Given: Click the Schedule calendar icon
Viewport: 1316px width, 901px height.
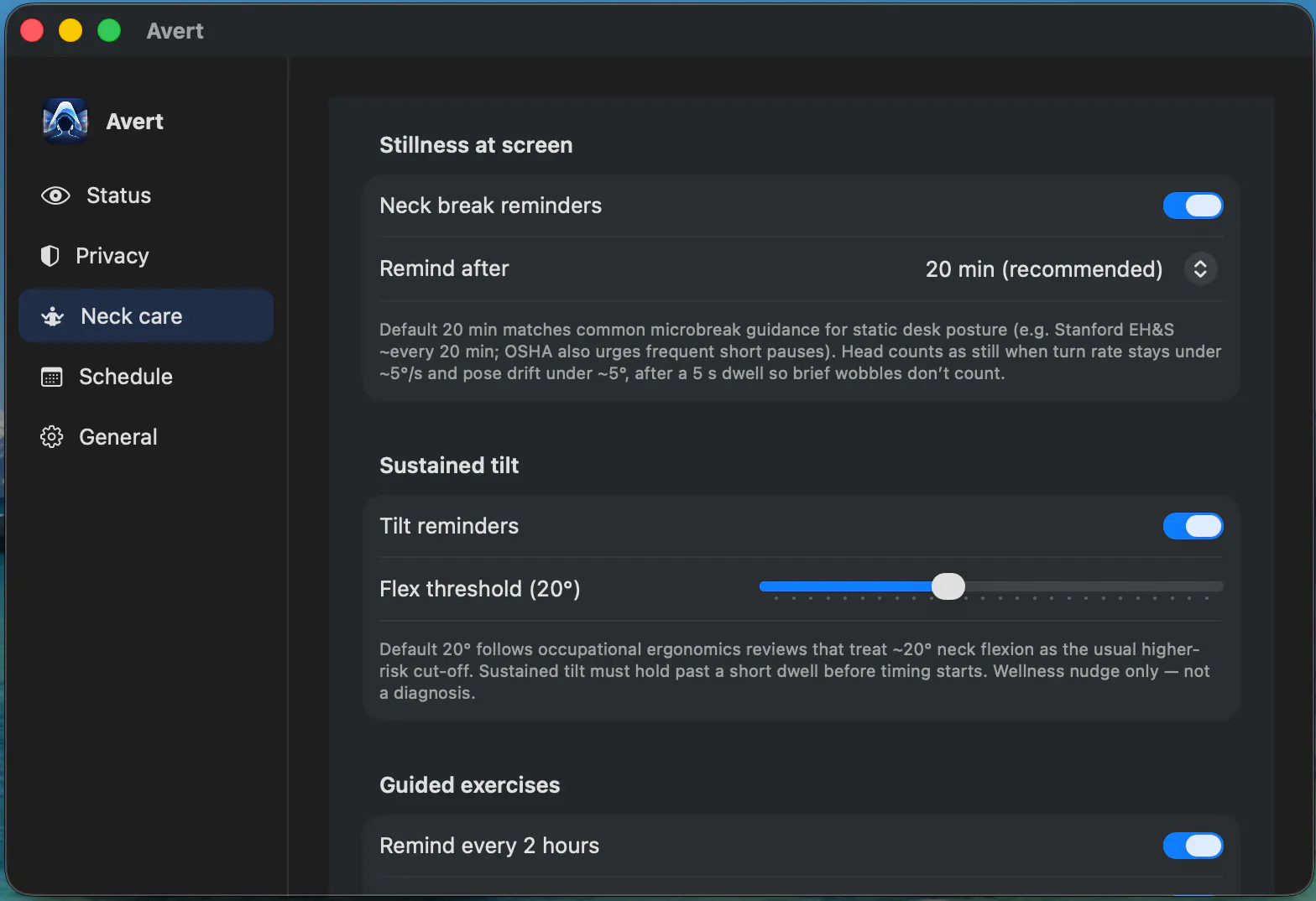Looking at the screenshot, I should point(52,377).
